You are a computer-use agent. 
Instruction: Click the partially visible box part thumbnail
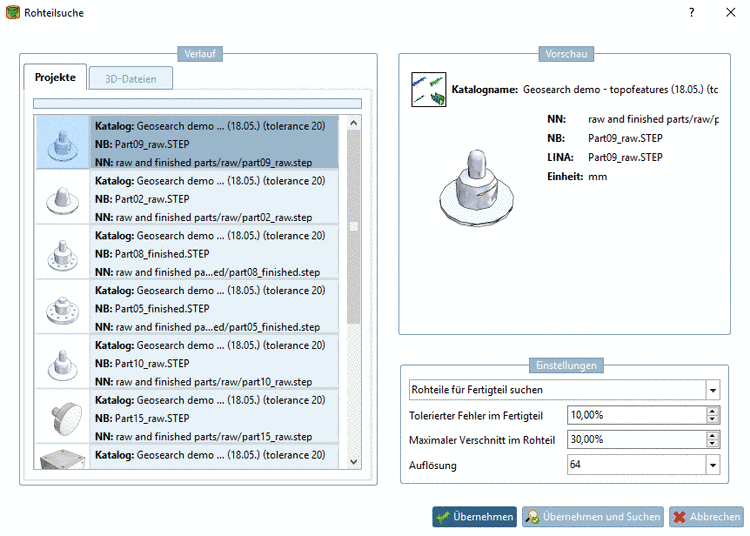(x=63, y=458)
